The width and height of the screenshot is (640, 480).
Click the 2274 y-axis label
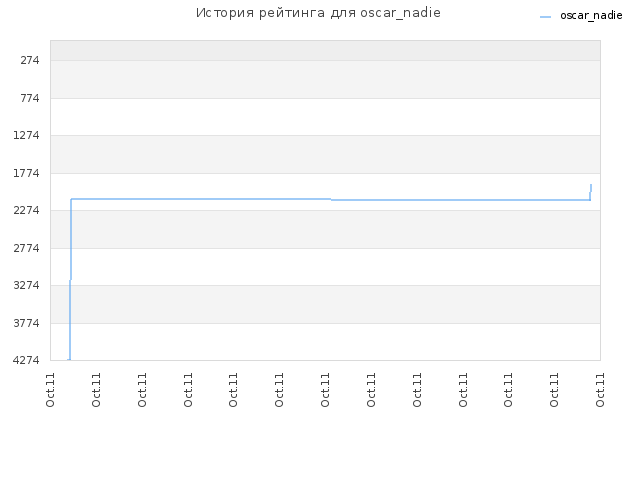[x=26, y=210]
